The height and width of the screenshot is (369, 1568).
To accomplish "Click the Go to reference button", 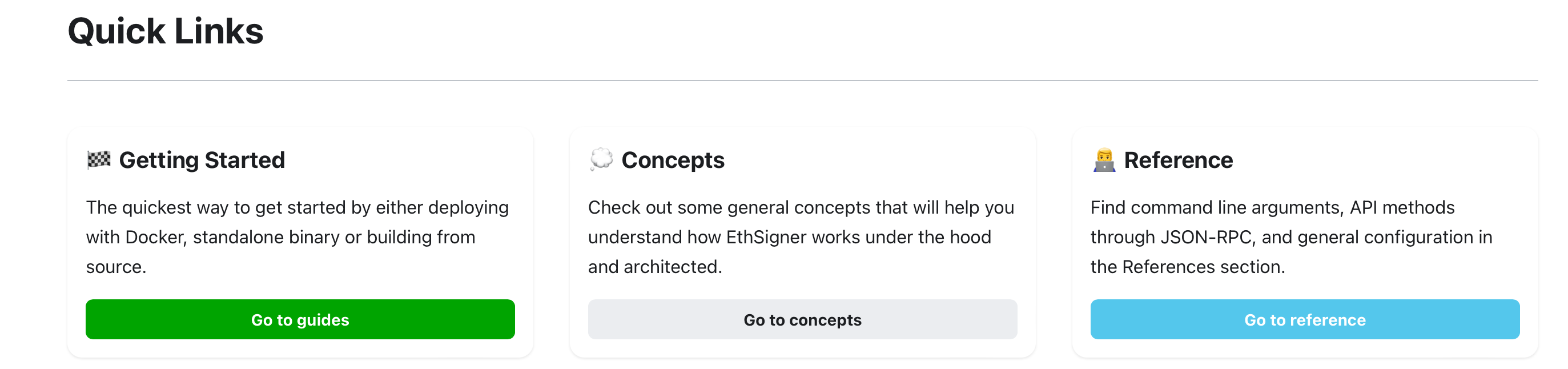I will coord(1304,319).
